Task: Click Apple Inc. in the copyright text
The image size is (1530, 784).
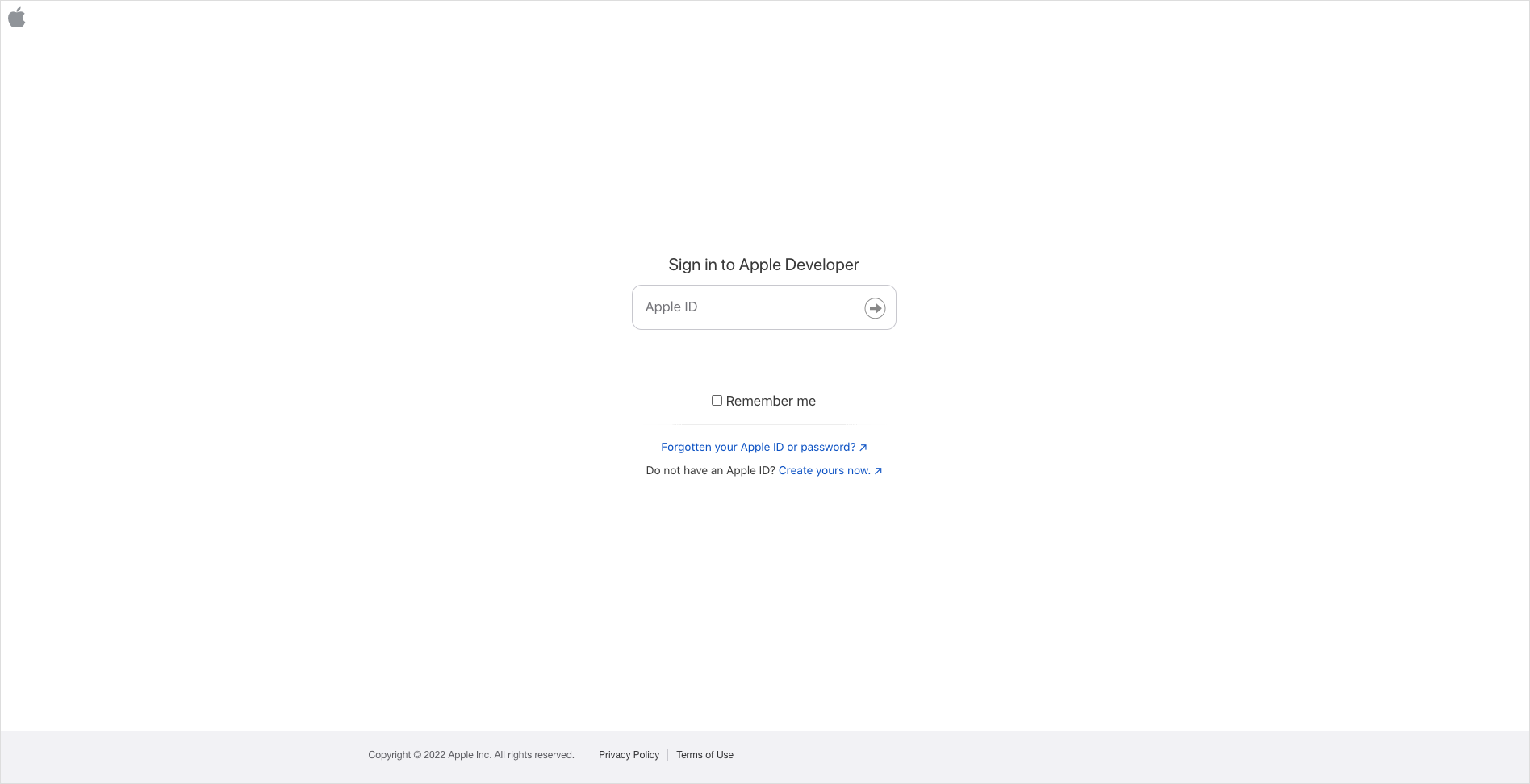Action: (469, 755)
